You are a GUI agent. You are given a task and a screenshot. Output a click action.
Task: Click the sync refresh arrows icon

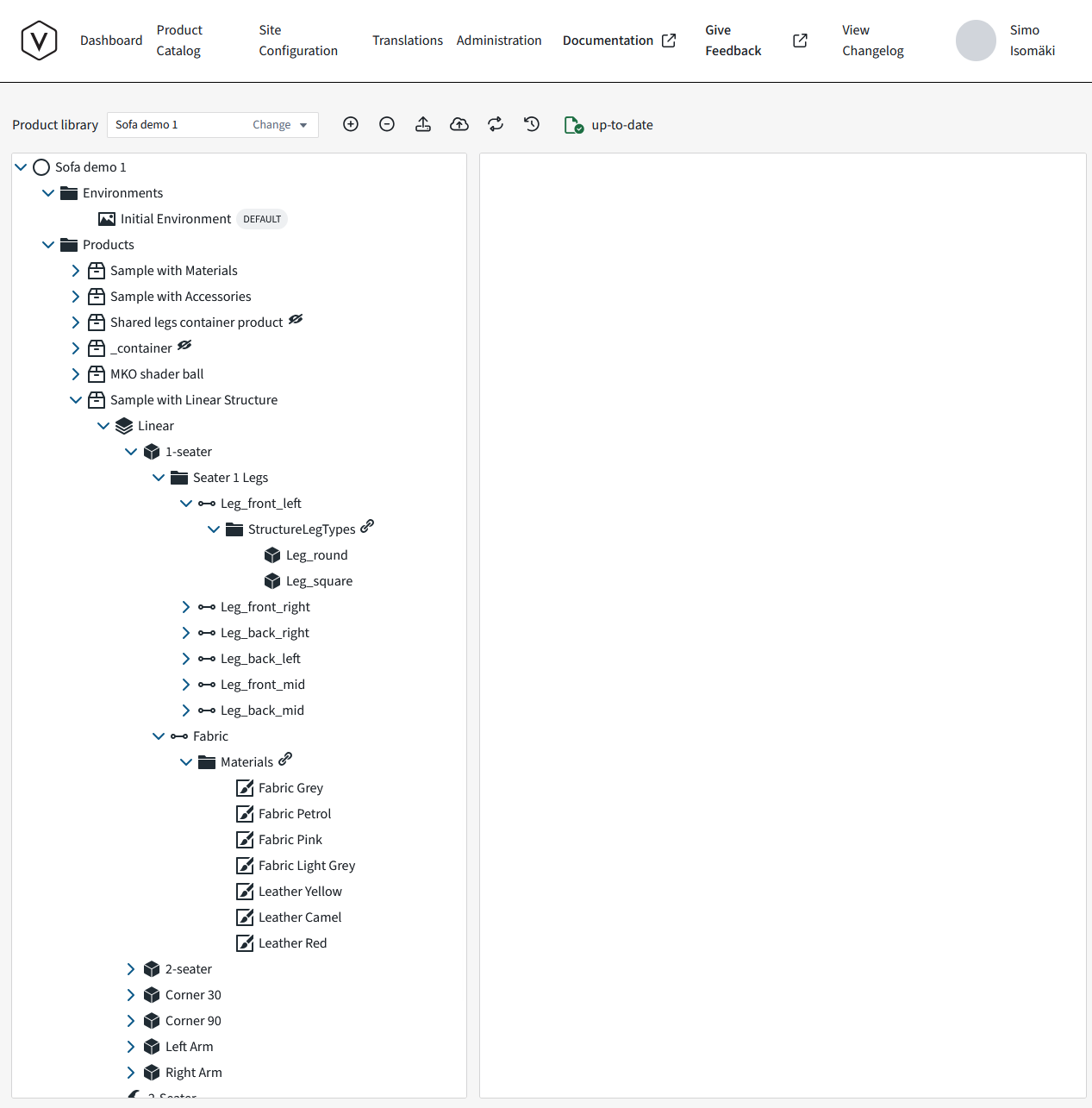(x=496, y=124)
